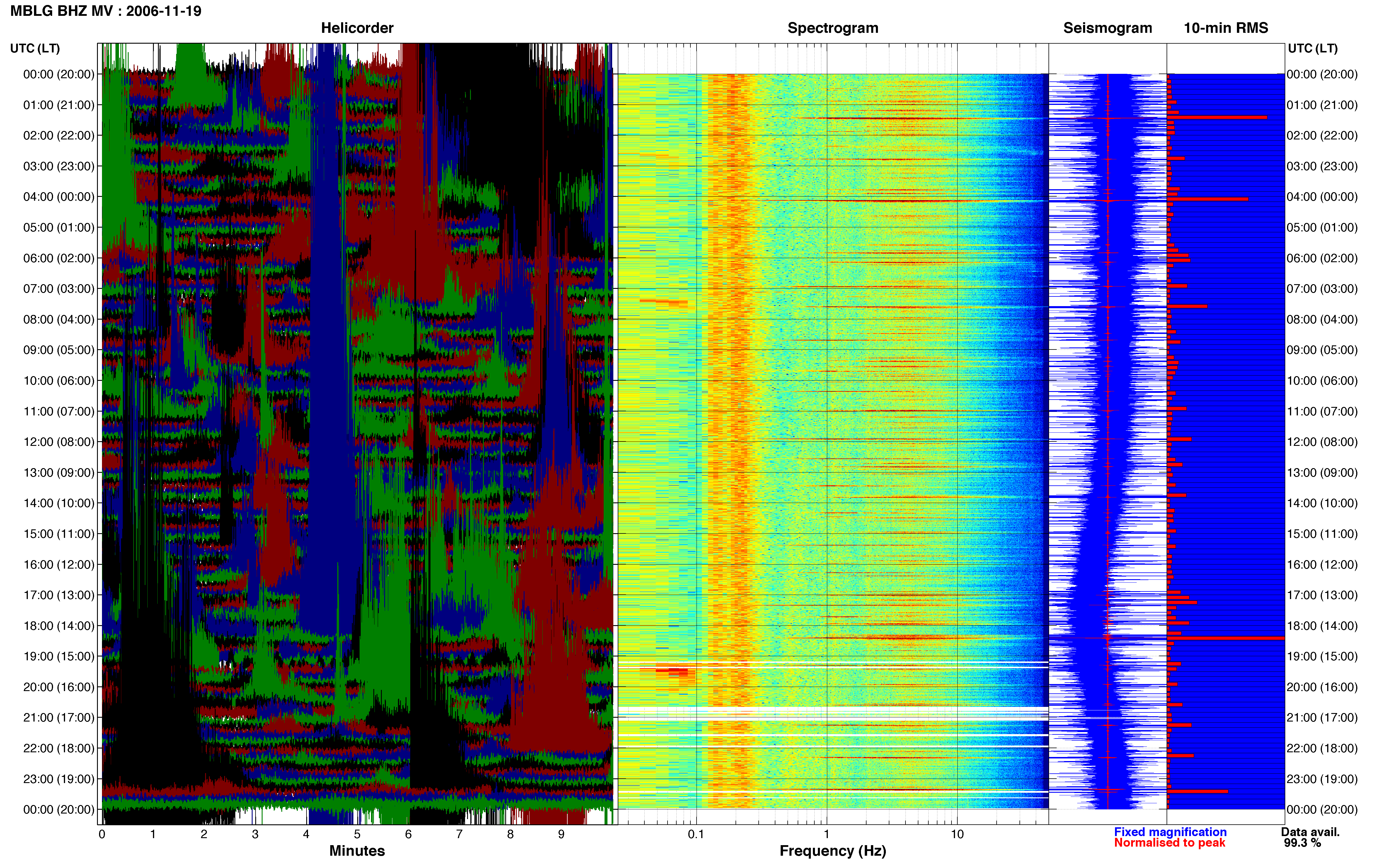Screen dimensions: 1389x868
Task: Click left time label '14:00 (10:00)'
Action: (59, 504)
